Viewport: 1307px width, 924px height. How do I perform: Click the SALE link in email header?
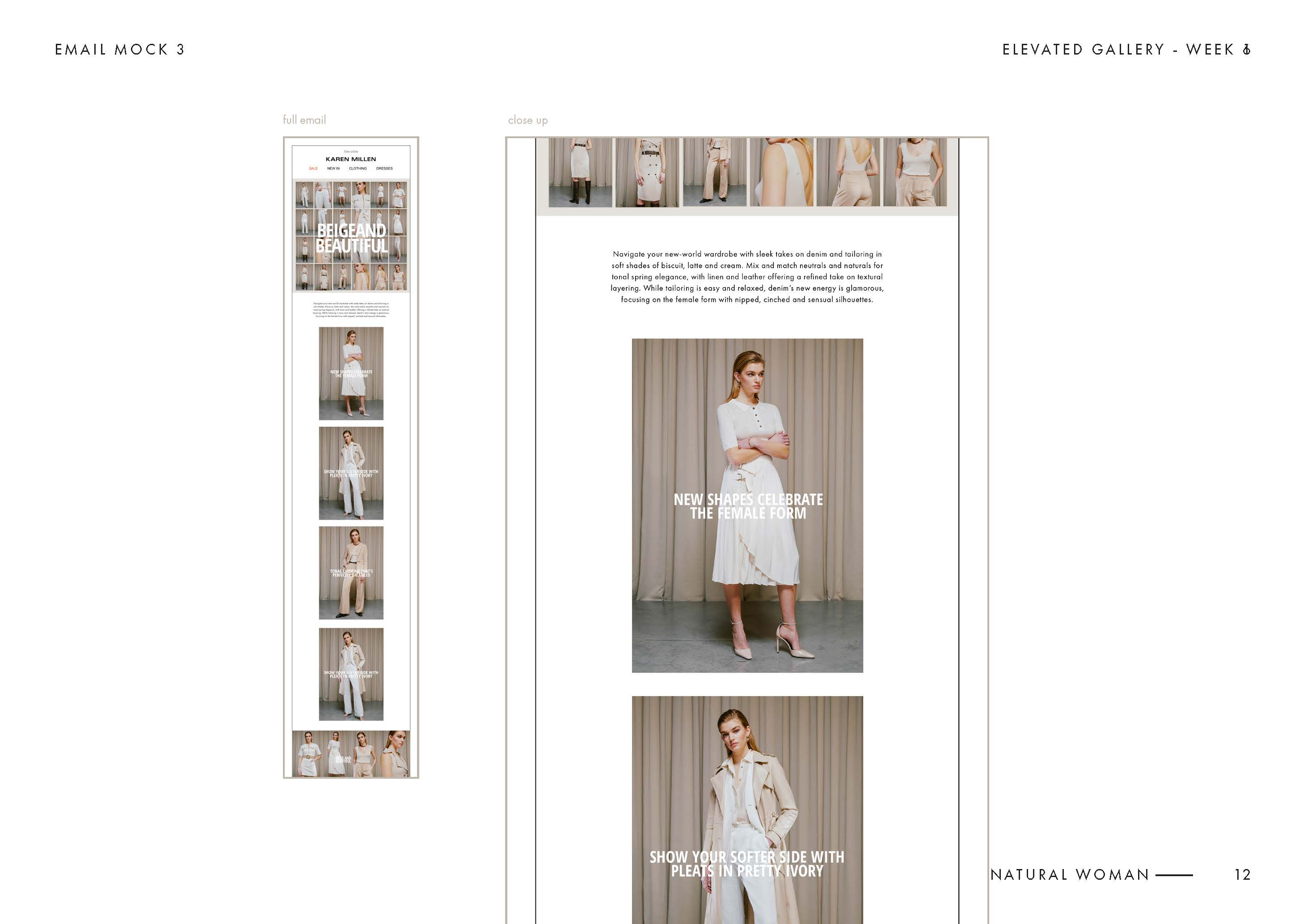[313, 169]
